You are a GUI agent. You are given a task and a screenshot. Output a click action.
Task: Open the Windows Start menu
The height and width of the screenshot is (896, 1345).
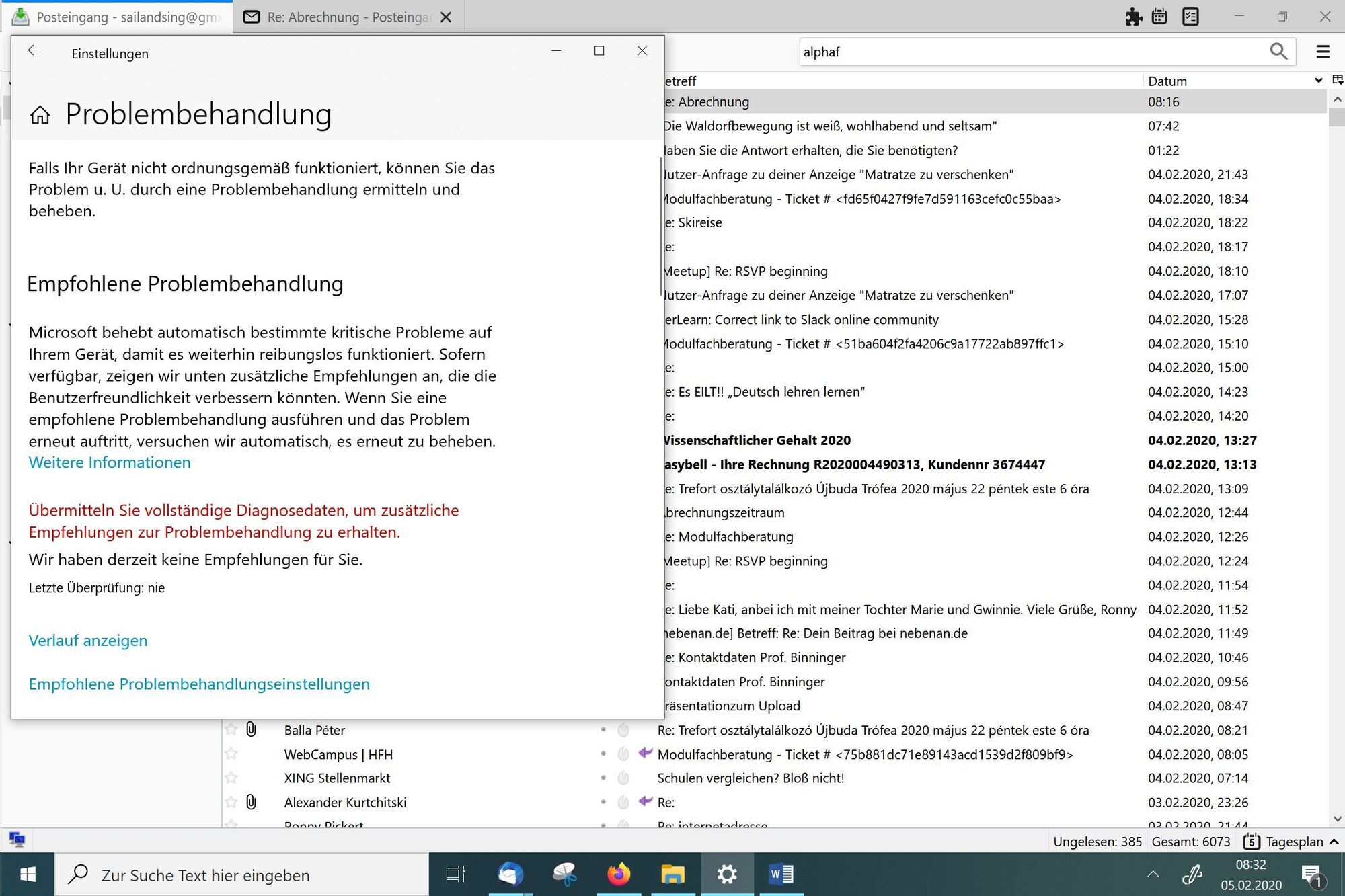click(x=28, y=874)
